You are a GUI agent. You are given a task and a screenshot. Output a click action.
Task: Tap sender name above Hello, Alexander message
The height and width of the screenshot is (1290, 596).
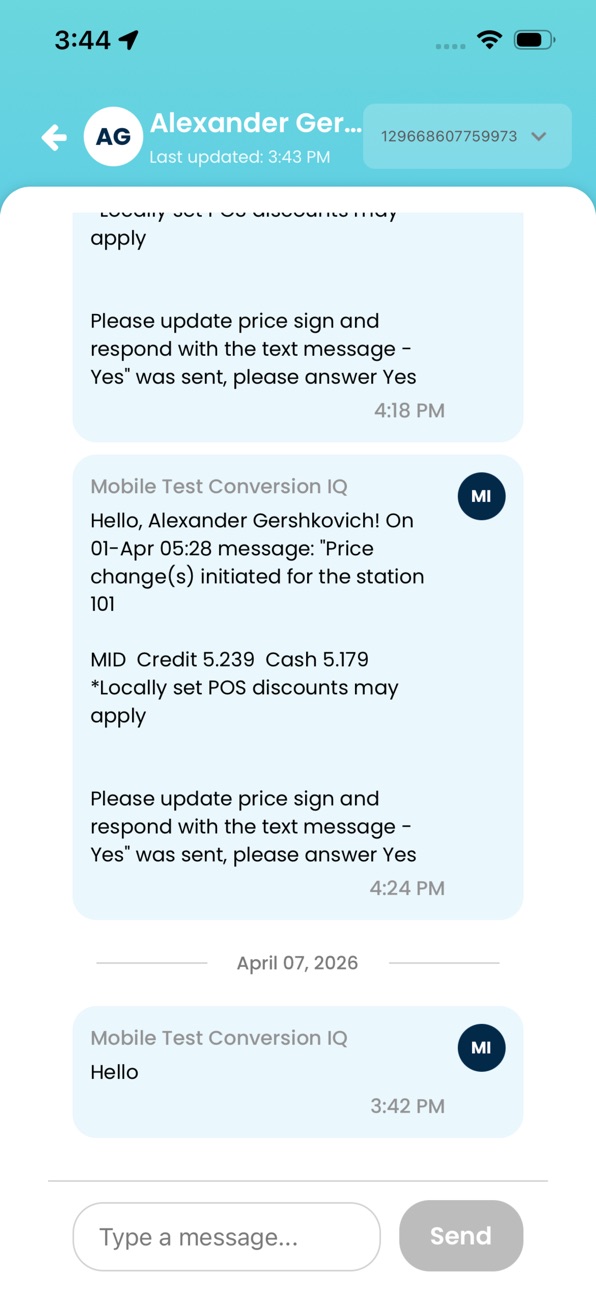[x=219, y=487]
